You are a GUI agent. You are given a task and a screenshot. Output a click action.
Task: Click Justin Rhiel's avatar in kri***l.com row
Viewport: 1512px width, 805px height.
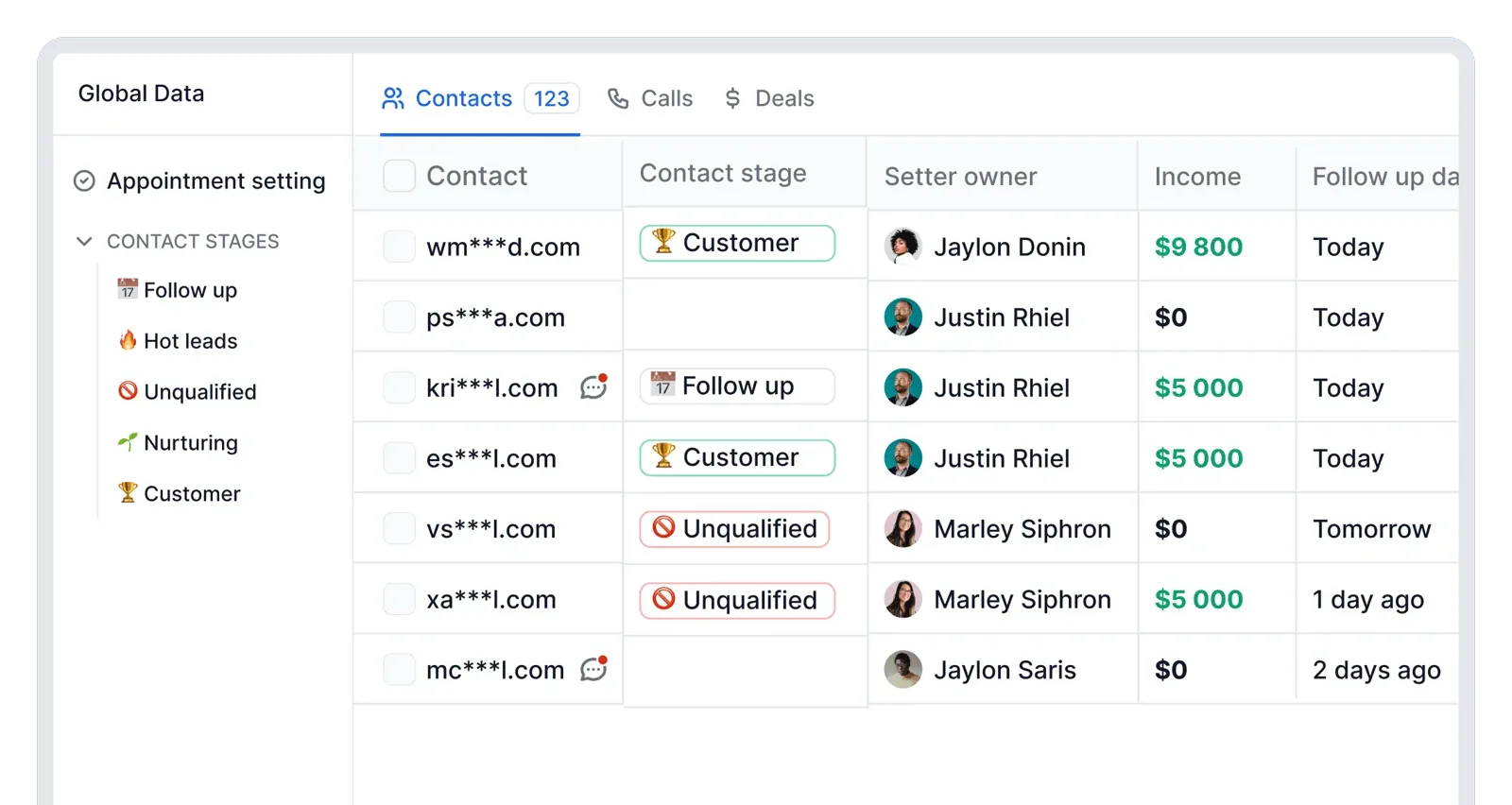pyautogui.click(x=902, y=387)
